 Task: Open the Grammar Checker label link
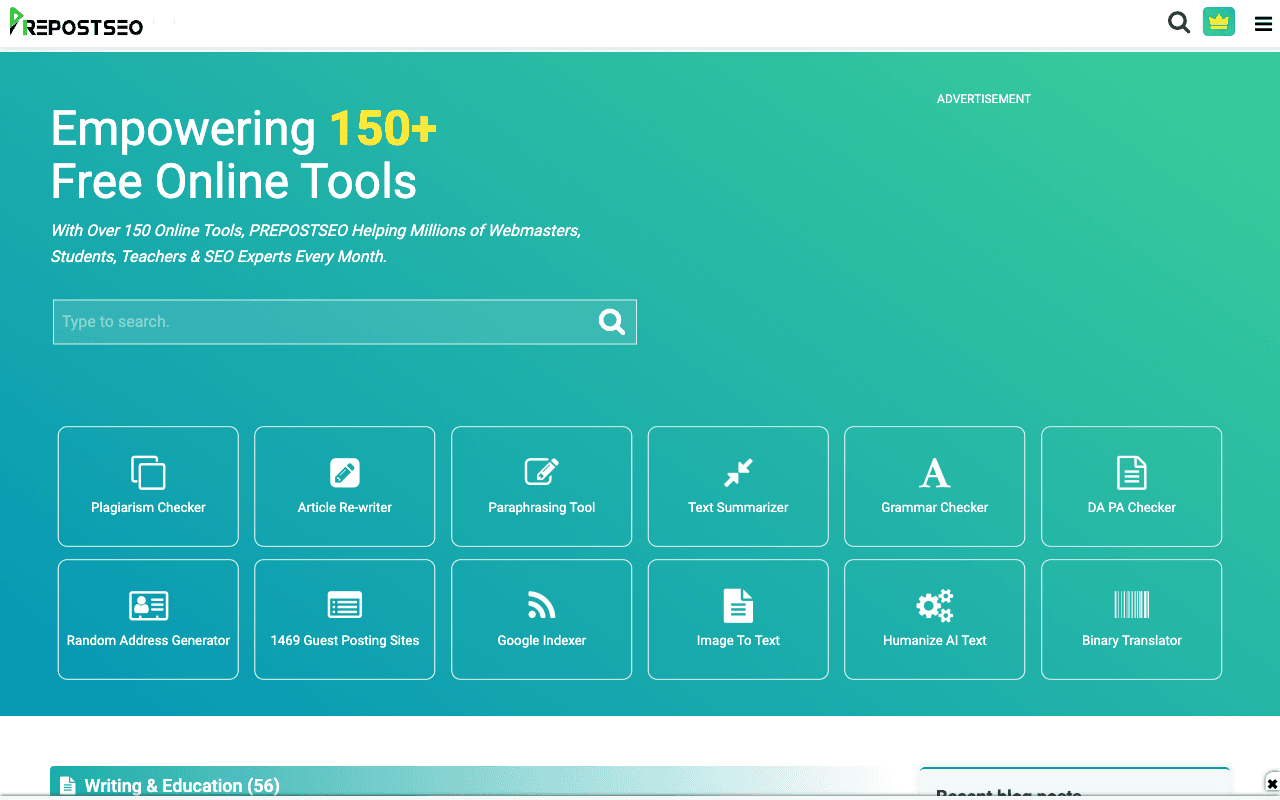tap(935, 507)
